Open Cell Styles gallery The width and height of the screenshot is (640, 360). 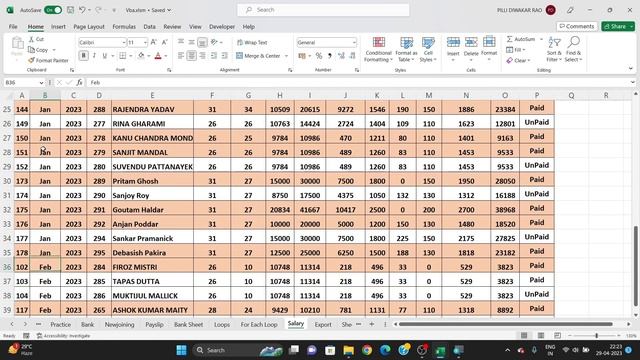[x=428, y=49]
